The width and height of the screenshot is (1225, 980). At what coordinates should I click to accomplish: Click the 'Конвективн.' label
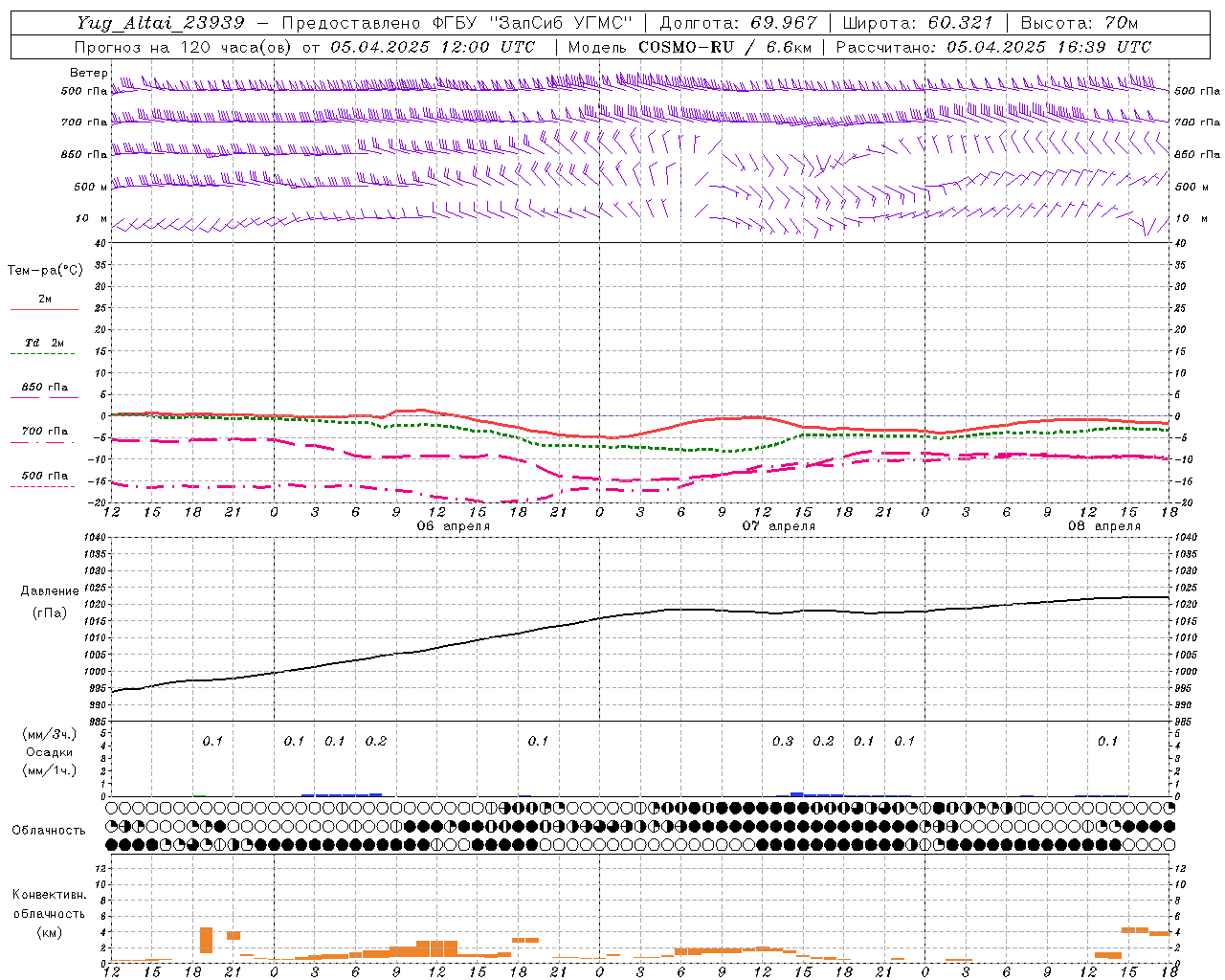(49, 895)
